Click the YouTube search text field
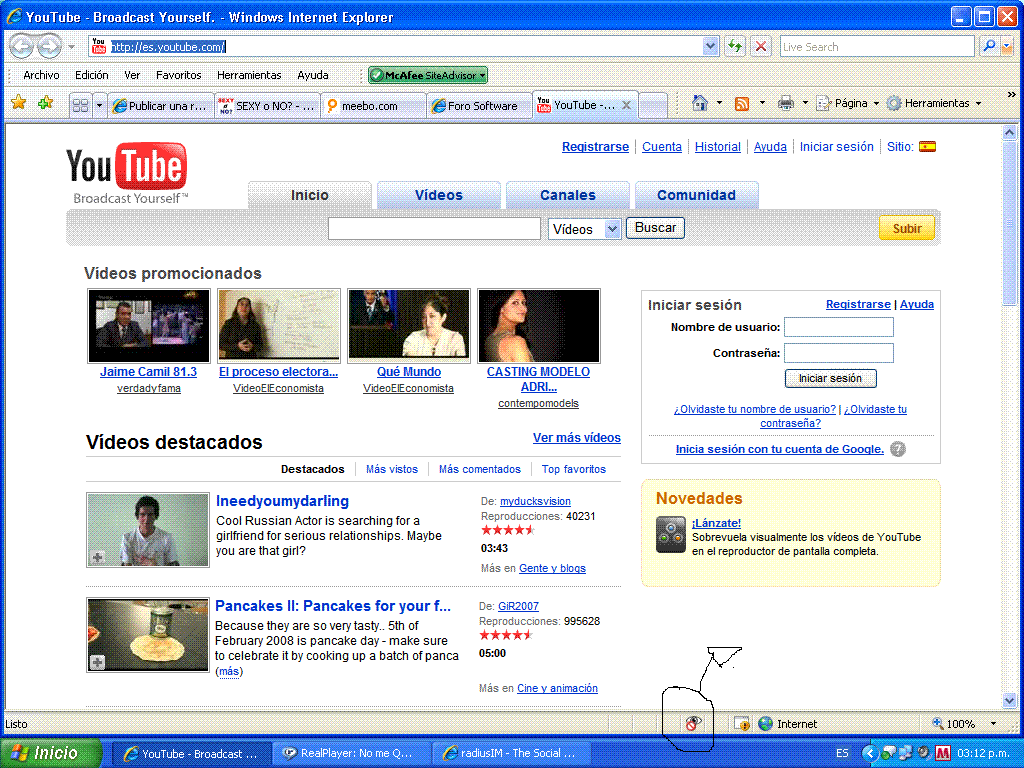Viewport: 1024px width, 768px height. coord(434,229)
